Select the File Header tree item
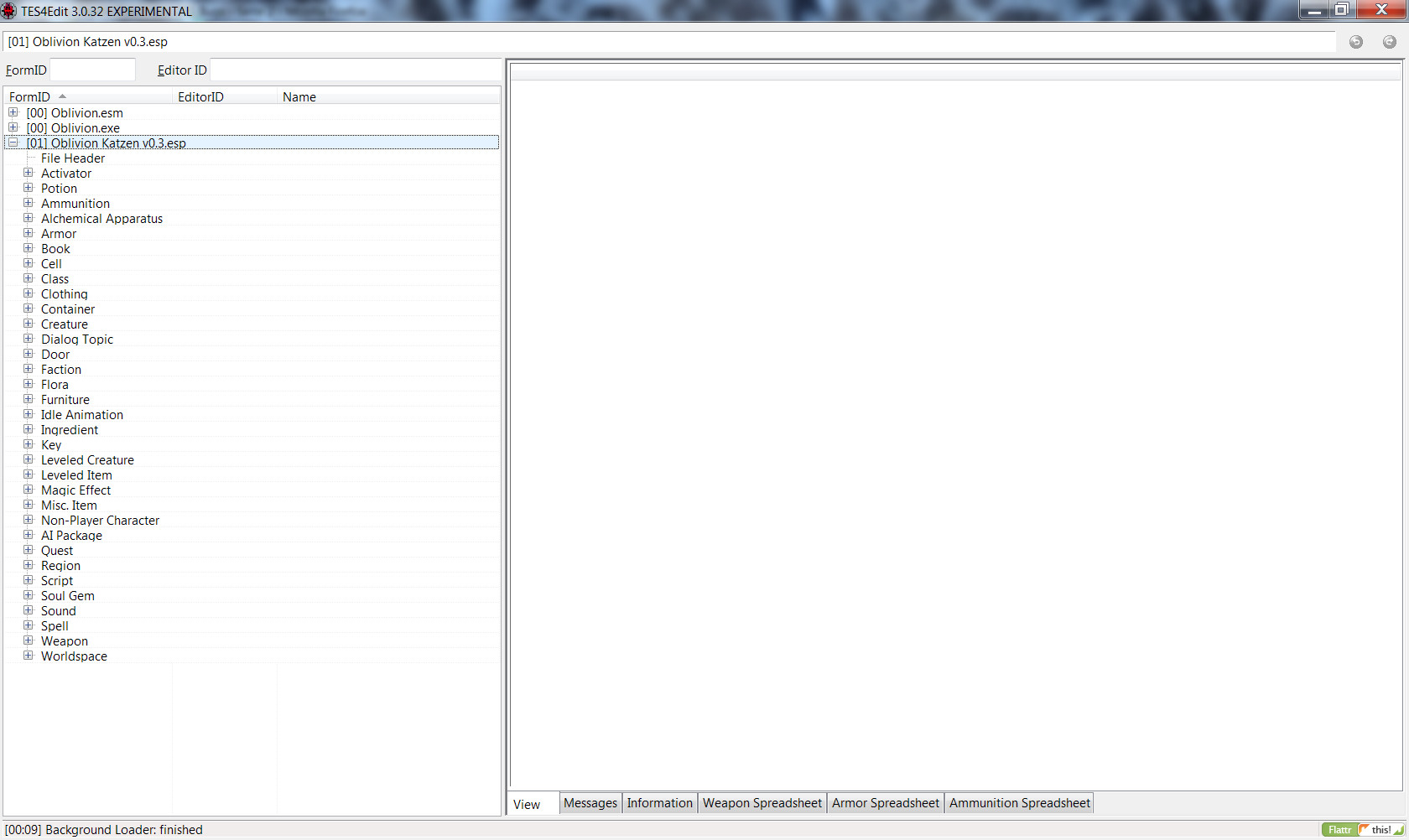Screen dimensions: 1409x840 click(73, 158)
